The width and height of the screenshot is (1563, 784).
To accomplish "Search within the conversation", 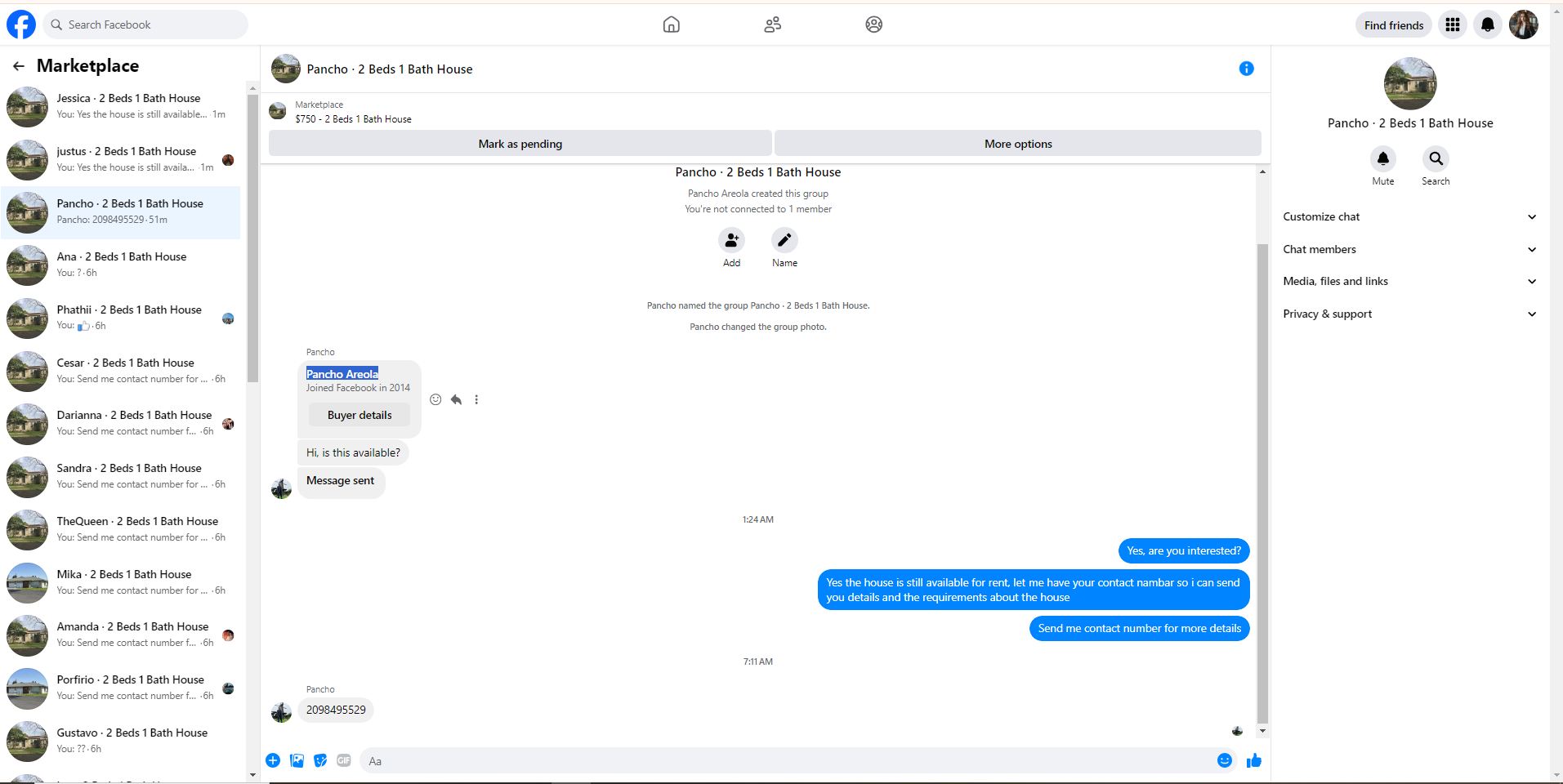I will [1436, 158].
